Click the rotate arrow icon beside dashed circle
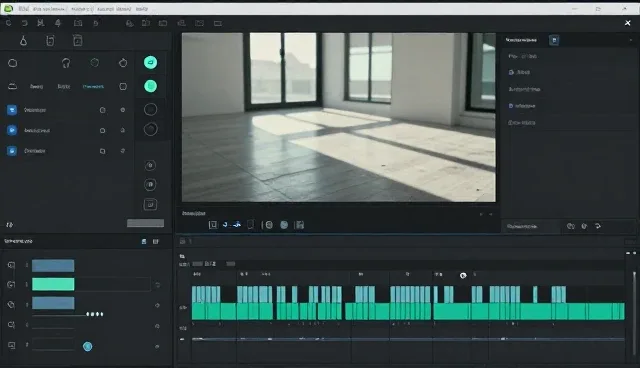 point(123,63)
